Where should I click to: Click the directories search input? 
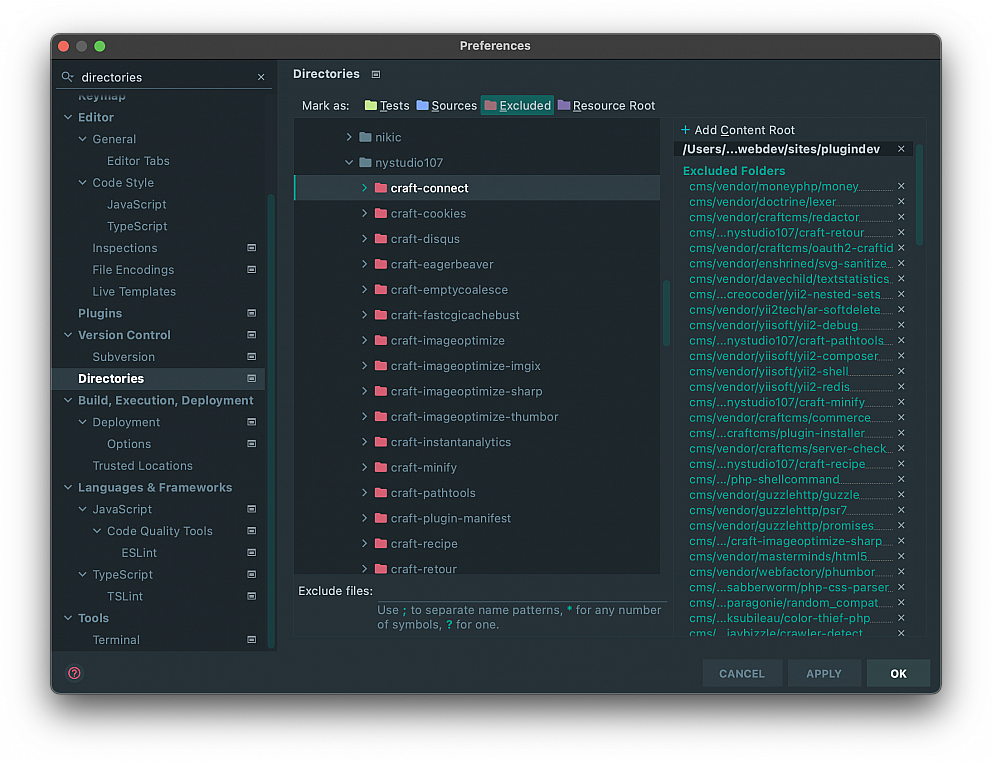point(166,77)
